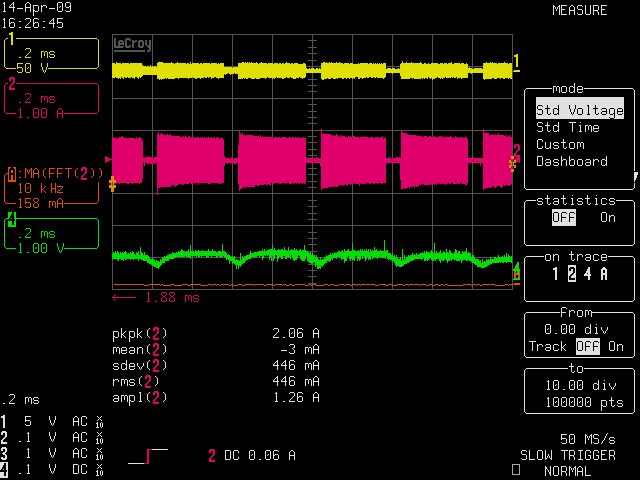Click the ampl(2) measurement row
The image size is (640, 480).
(x=216, y=397)
